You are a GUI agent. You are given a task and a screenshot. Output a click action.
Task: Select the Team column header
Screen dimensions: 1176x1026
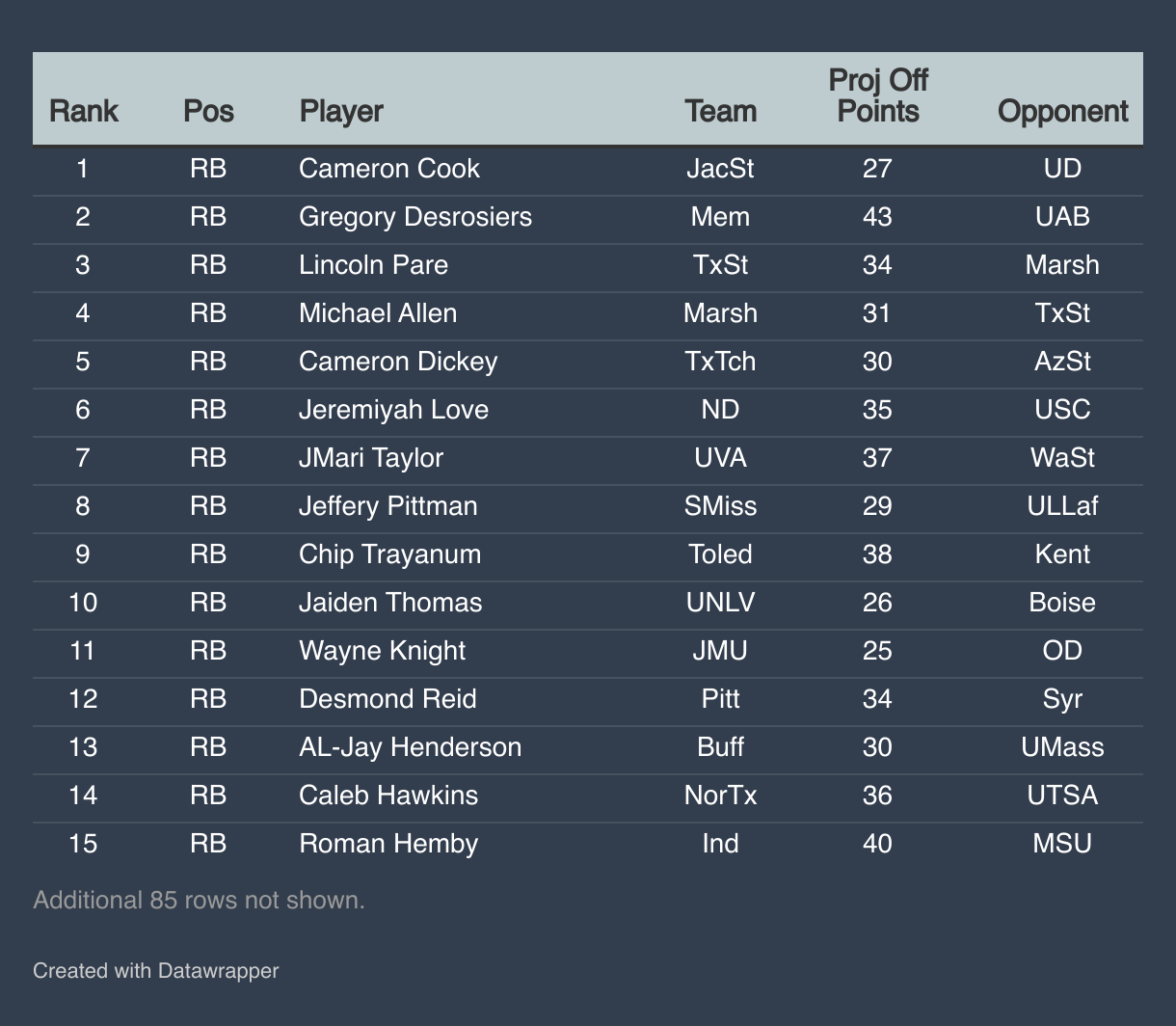point(720,111)
